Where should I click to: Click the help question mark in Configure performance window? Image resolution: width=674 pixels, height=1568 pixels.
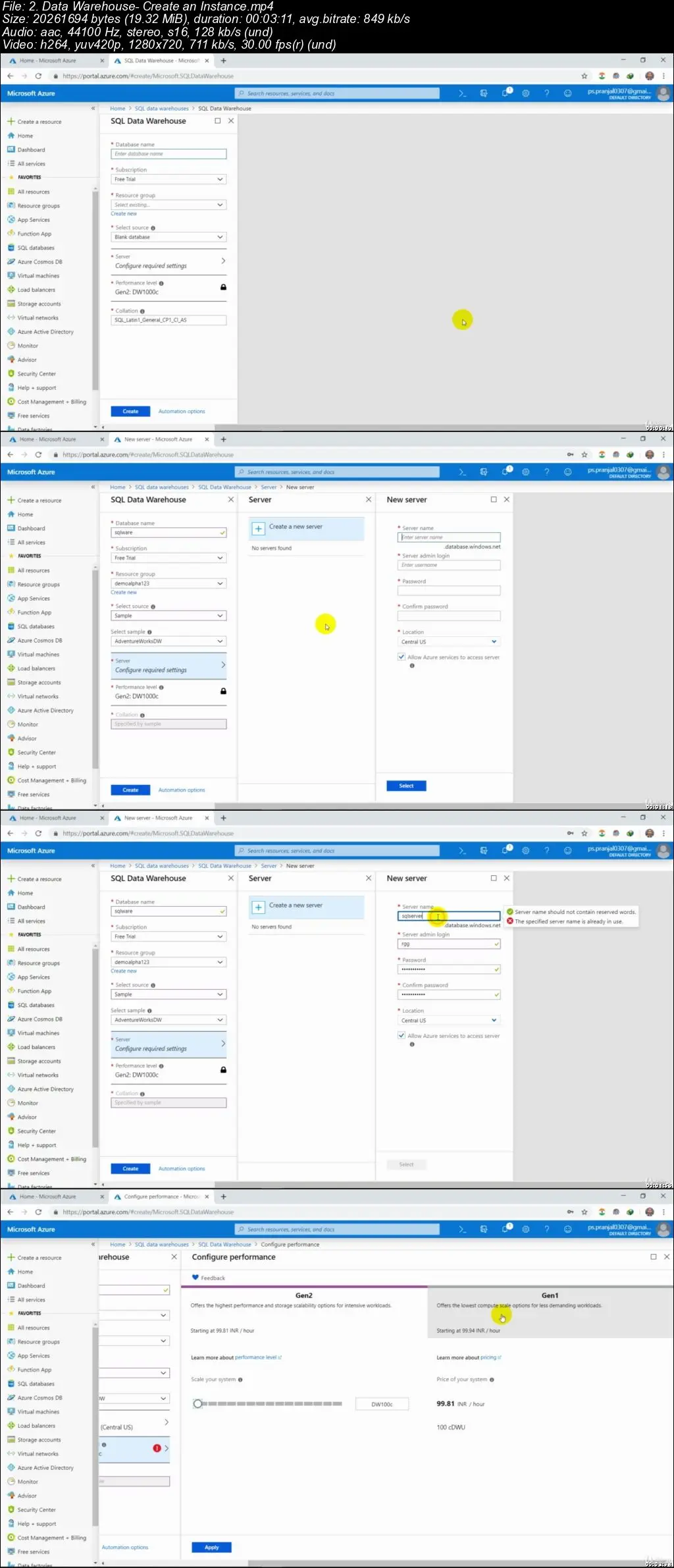click(546, 1230)
